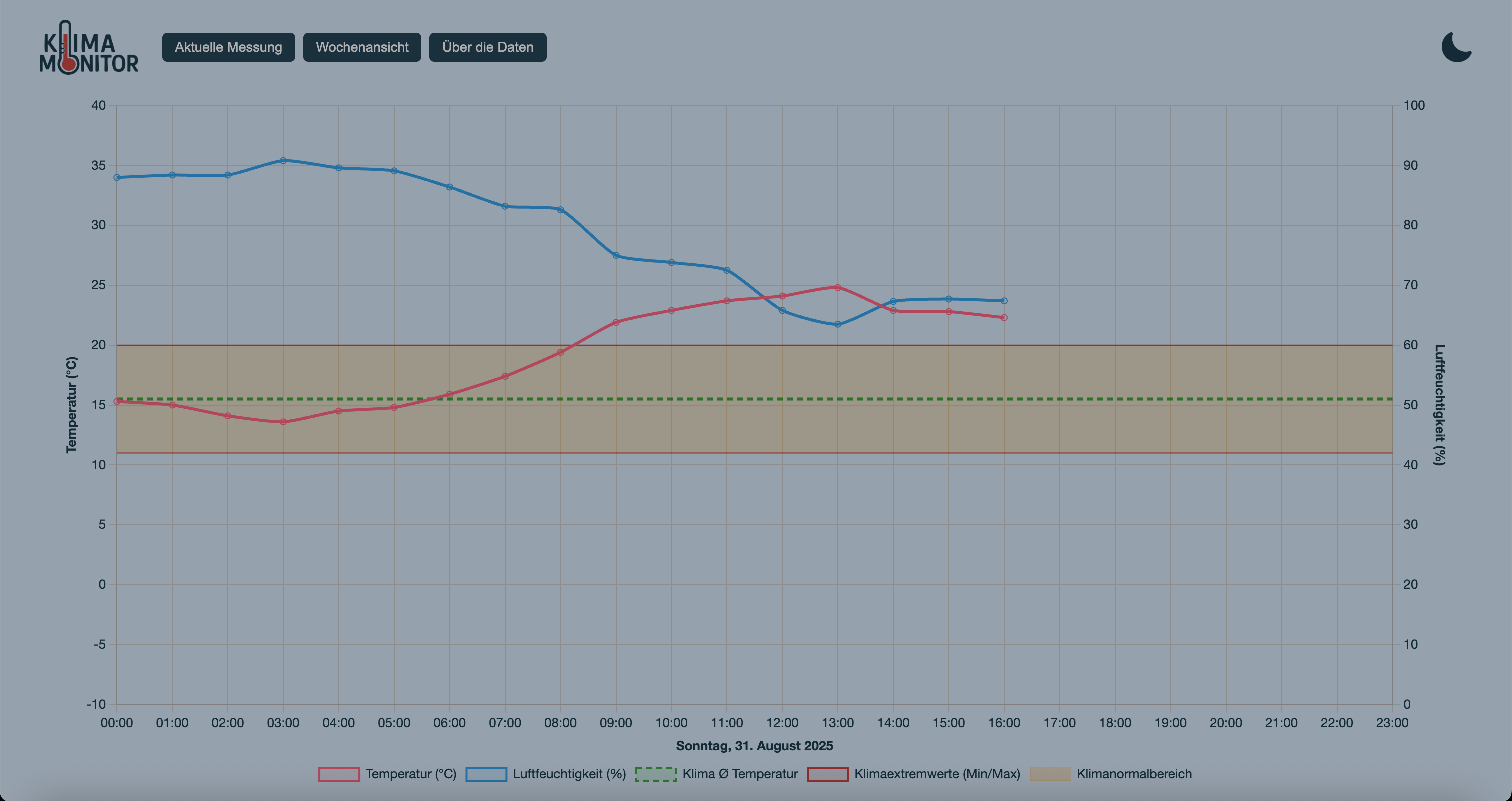This screenshot has height=801, width=1512.
Task: Toggle the Klimaextremwerte (Min/Max) legend swatch
Action: coord(827,774)
